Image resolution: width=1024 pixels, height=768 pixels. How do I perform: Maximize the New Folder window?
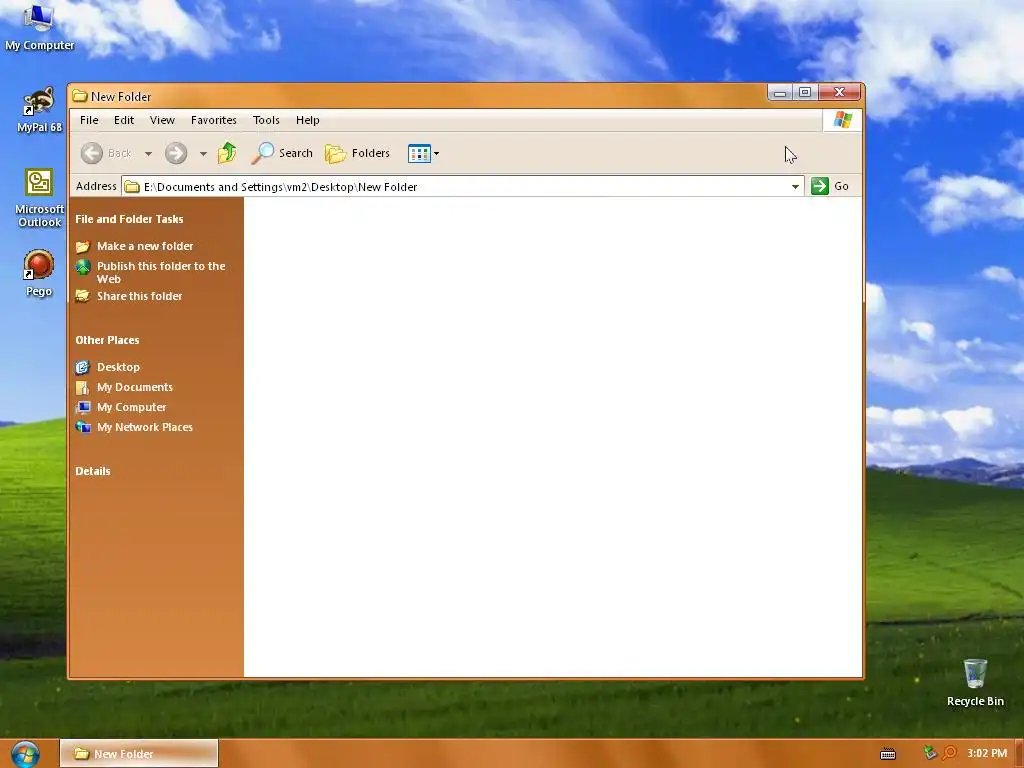(x=805, y=93)
